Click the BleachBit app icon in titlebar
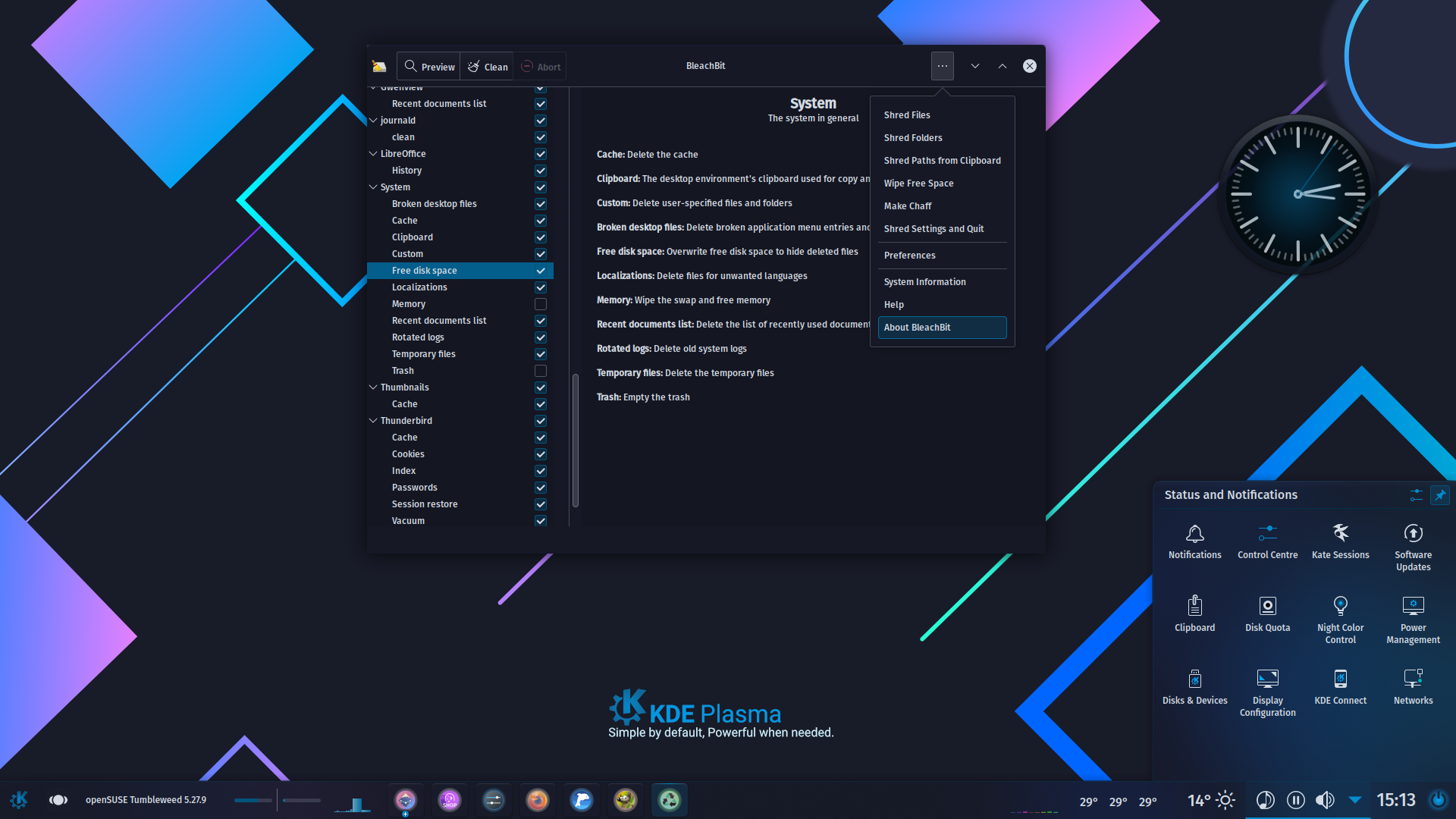This screenshot has width=1456, height=819. 379,67
